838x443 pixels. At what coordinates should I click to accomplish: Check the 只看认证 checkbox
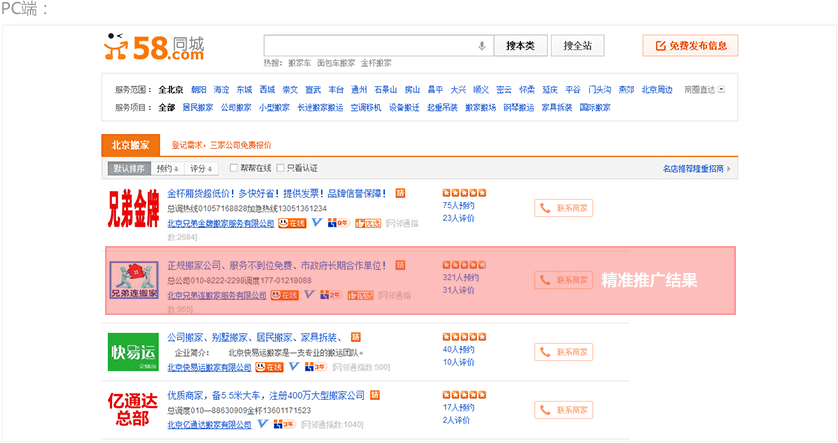(280, 168)
